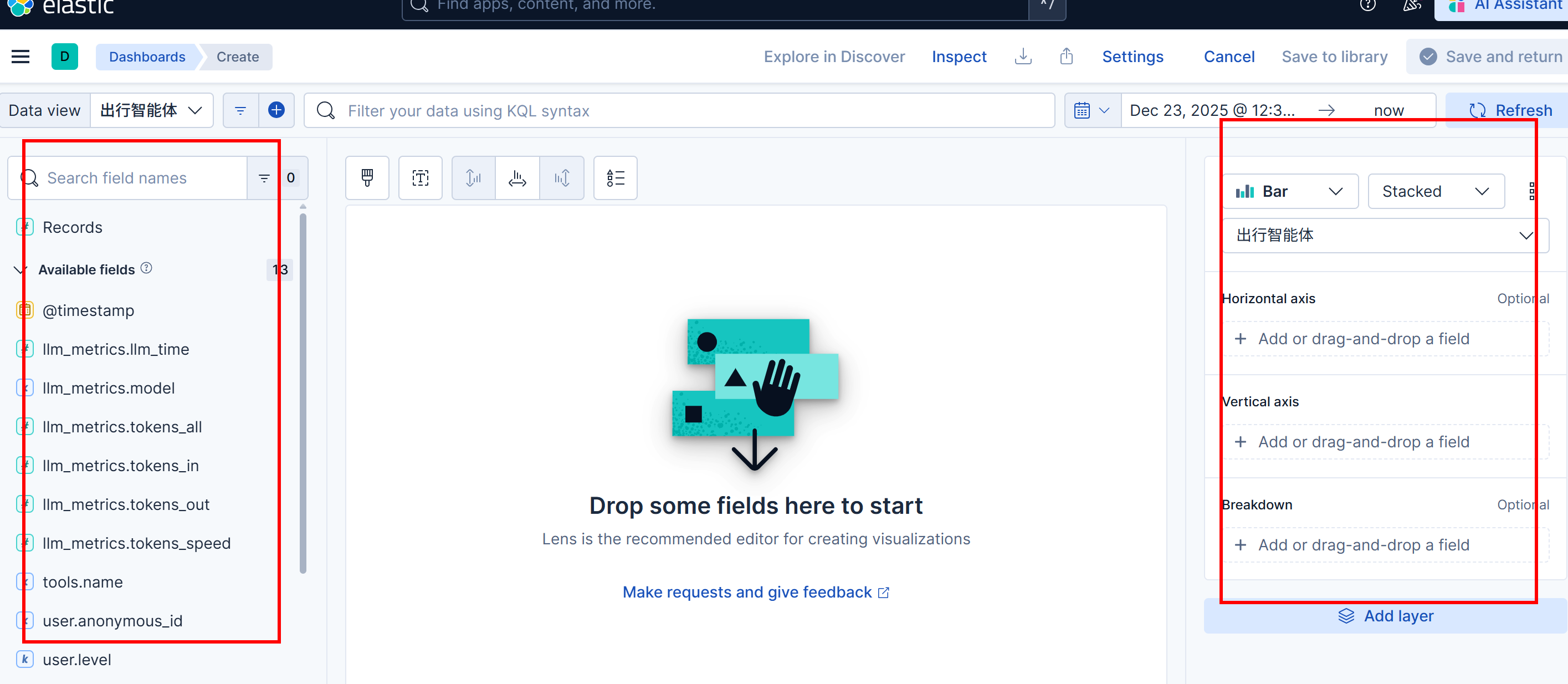Click the Add layer button

pos(1385,616)
